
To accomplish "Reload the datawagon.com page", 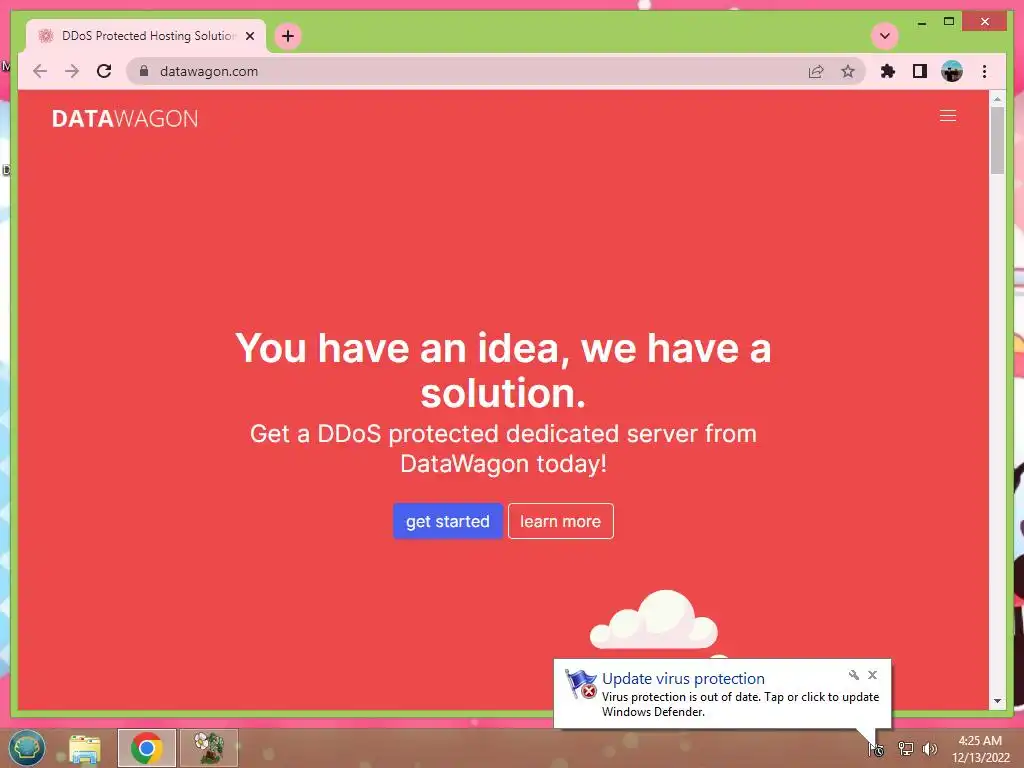I will (104, 71).
